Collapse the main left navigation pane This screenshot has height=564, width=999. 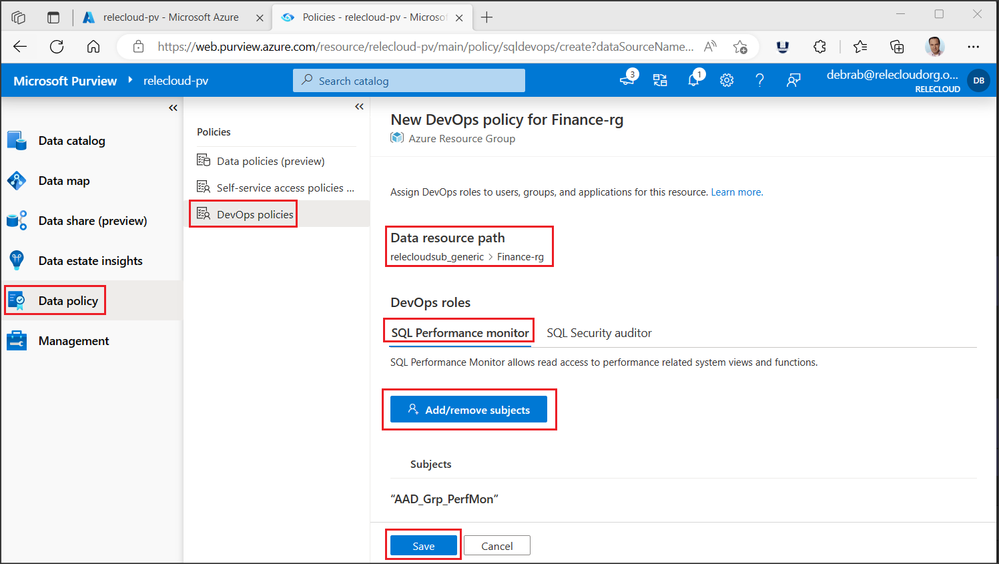173,108
